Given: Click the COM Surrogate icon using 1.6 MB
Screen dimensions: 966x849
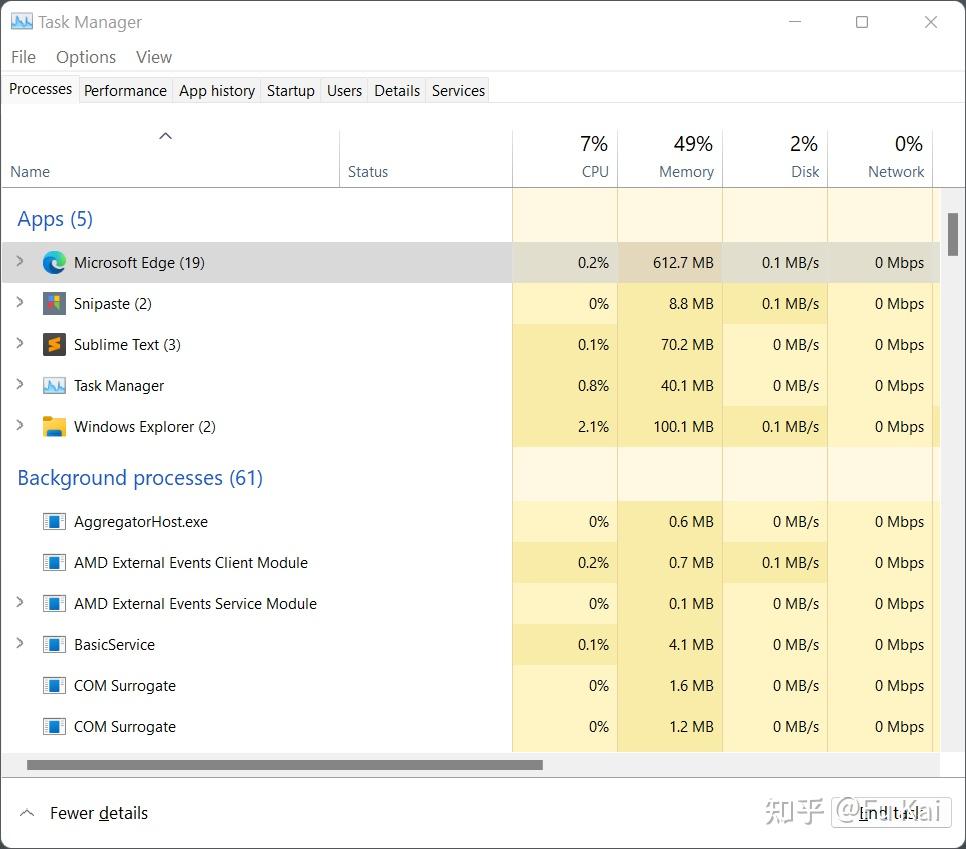Looking at the screenshot, I should pos(54,686).
